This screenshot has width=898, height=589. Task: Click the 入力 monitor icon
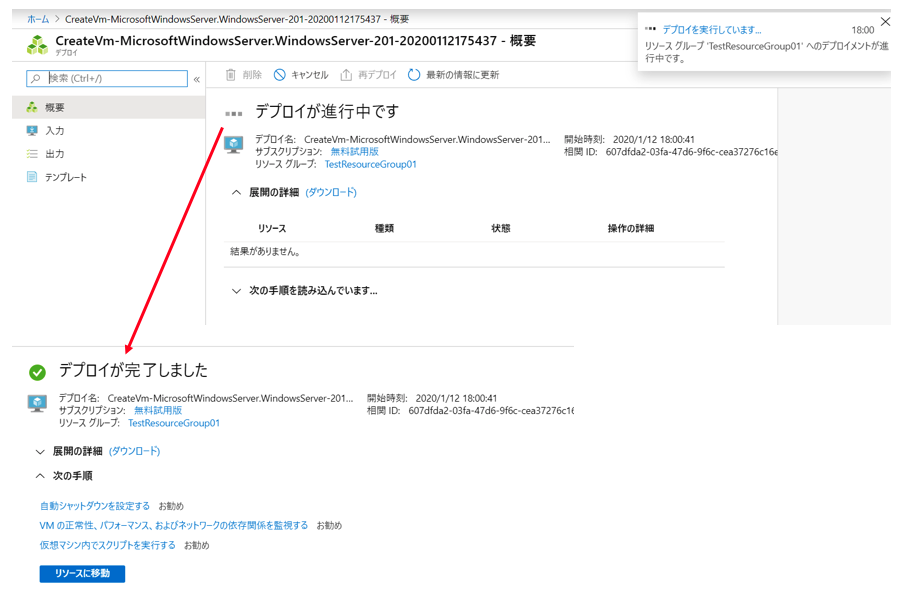click(x=32, y=131)
